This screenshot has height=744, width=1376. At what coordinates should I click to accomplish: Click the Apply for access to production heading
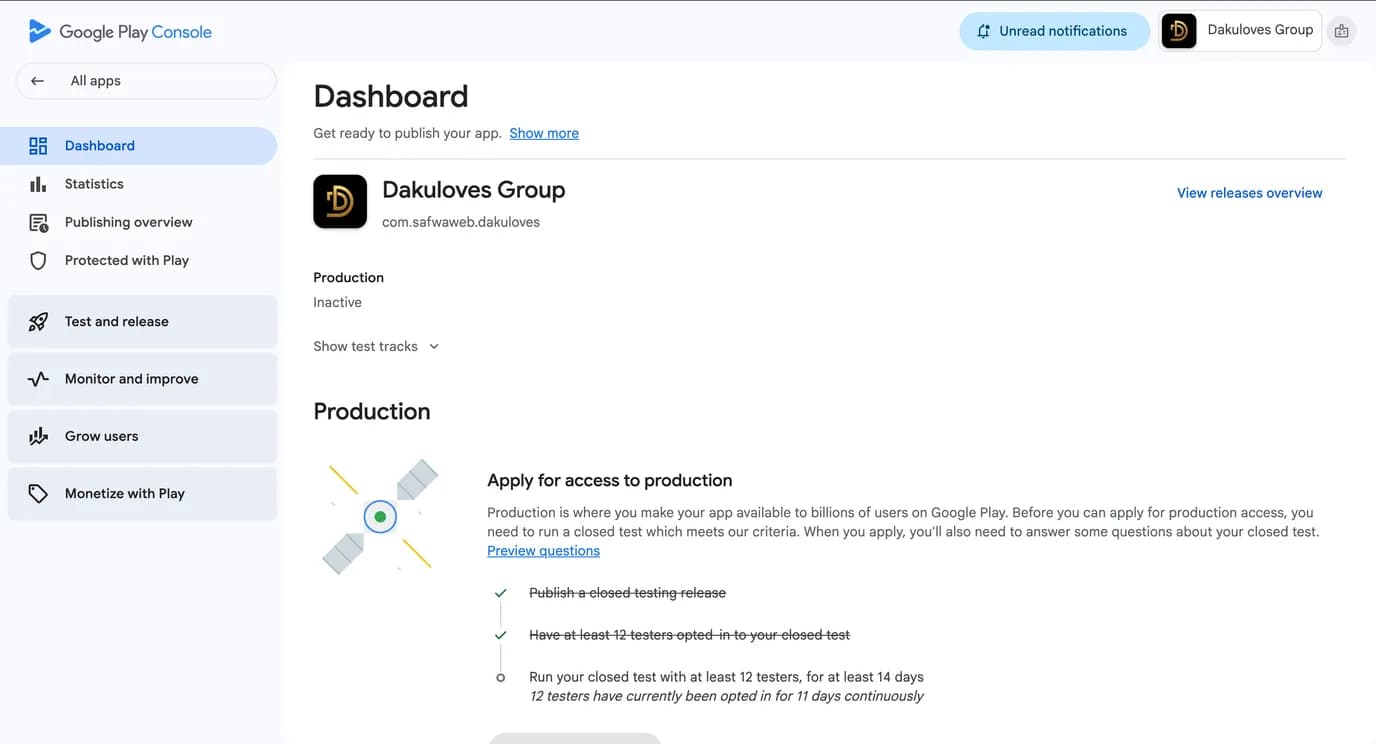(610, 480)
